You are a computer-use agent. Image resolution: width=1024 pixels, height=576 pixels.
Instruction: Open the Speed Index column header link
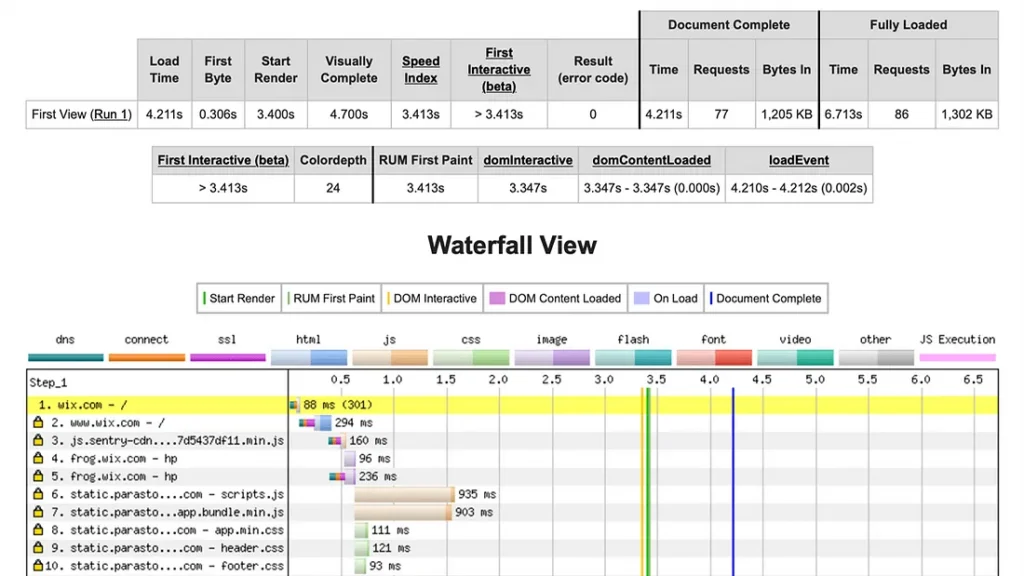(x=421, y=69)
